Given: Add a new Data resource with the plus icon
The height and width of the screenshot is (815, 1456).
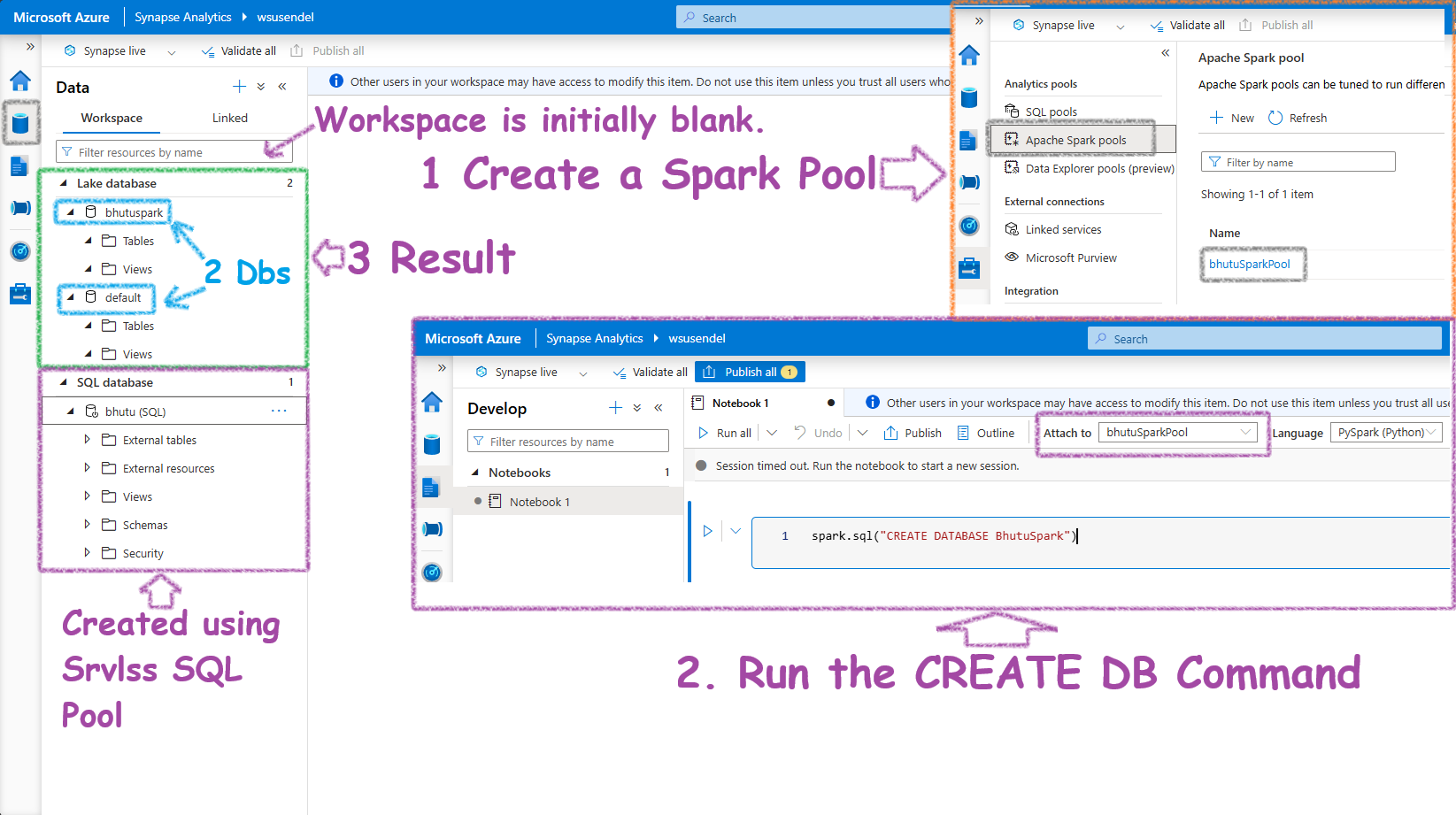Looking at the screenshot, I should (x=239, y=87).
